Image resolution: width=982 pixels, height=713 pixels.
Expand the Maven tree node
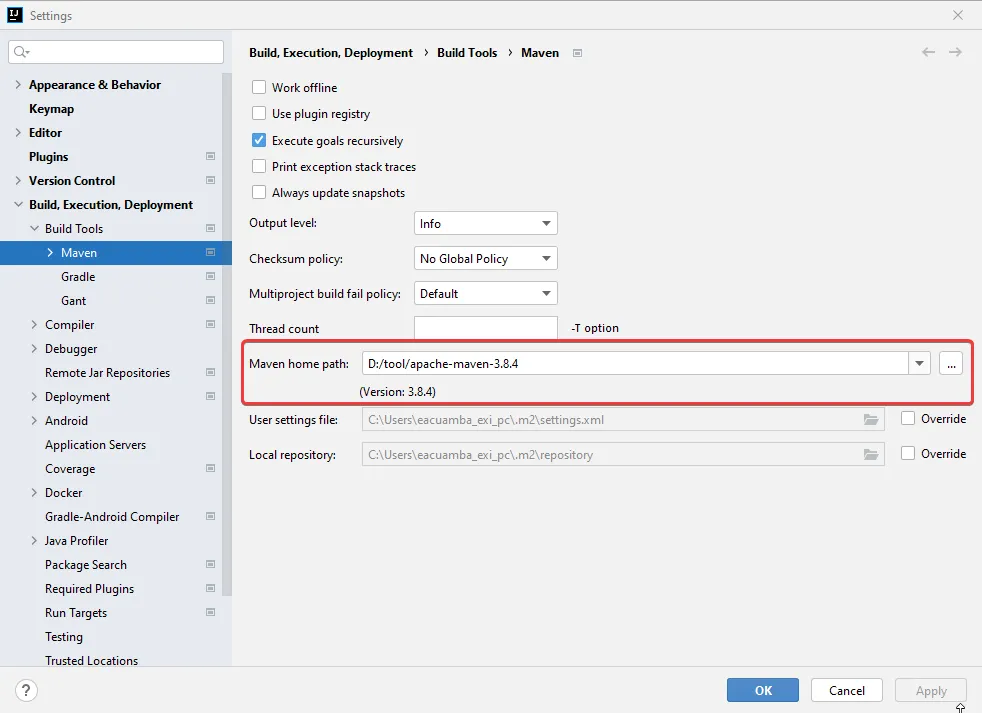[x=50, y=252]
